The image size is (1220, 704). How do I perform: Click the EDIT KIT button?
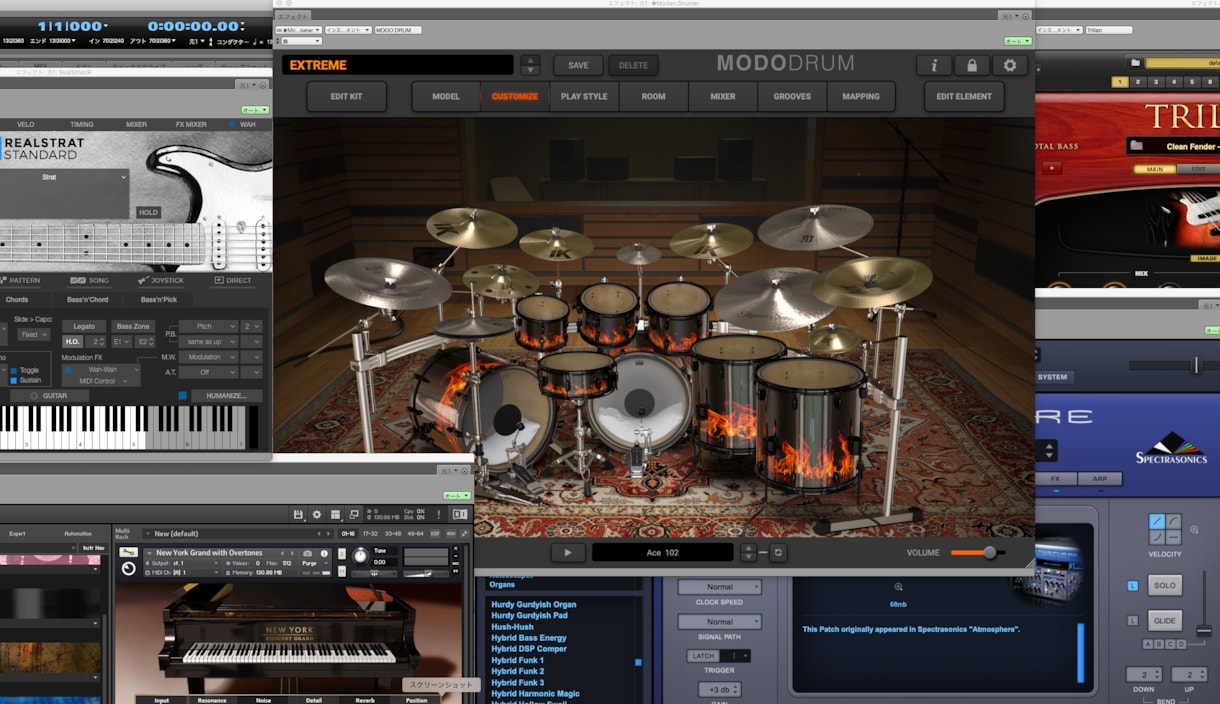(347, 96)
